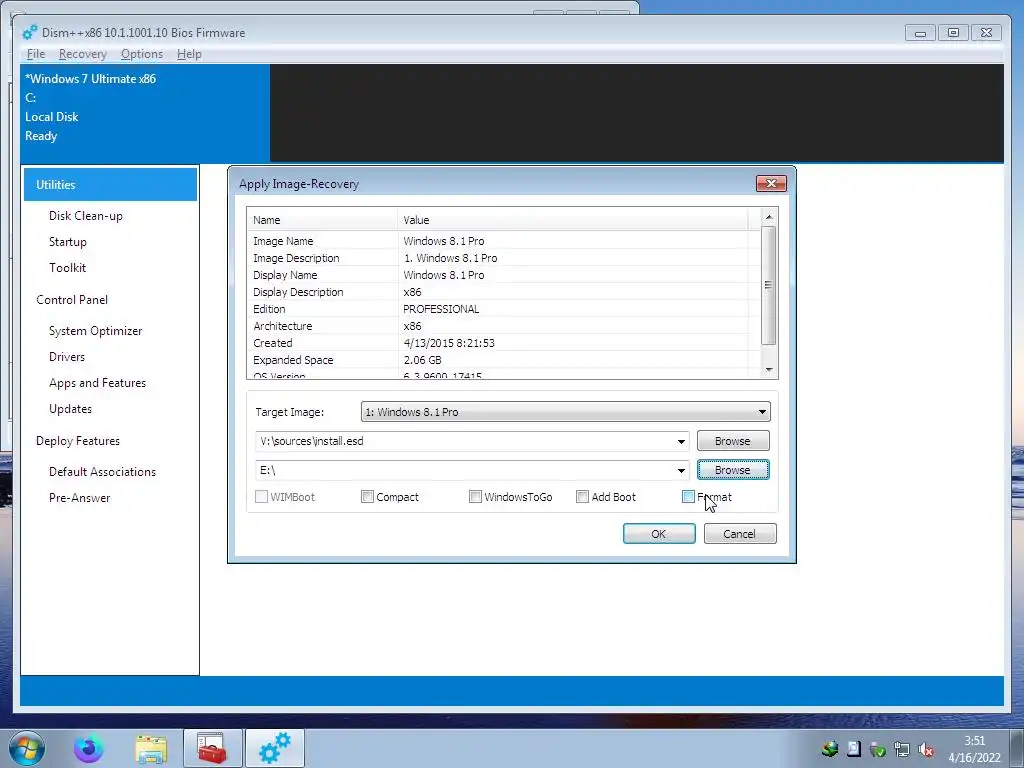Open the network tray icon
The height and width of the screenshot is (768, 1024).
pos(901,750)
